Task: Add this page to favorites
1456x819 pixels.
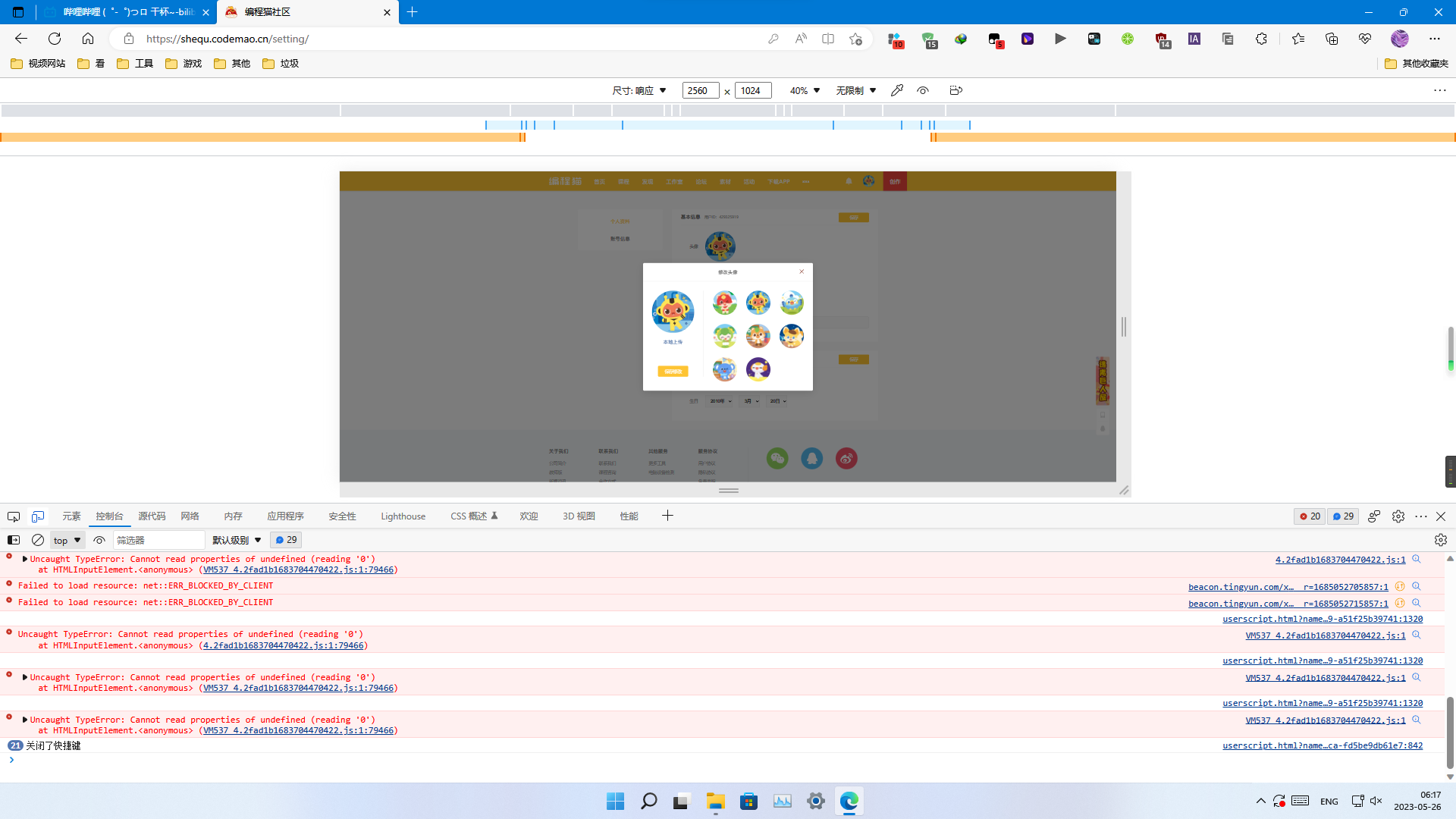Action: (x=855, y=39)
